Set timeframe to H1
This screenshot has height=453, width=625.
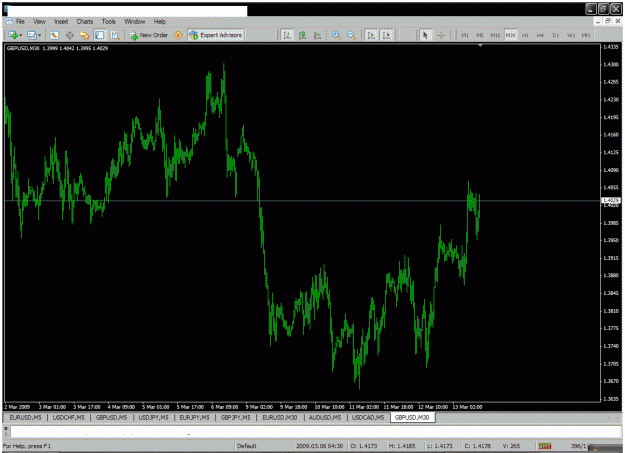(525, 35)
